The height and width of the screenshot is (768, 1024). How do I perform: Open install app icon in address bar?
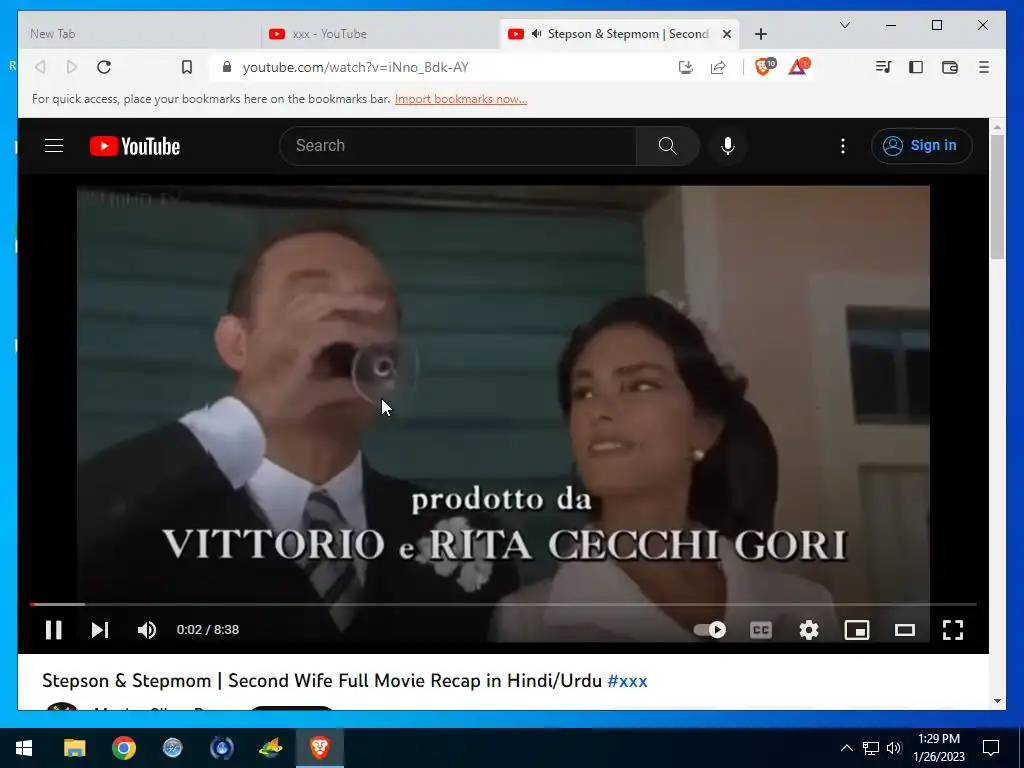pyautogui.click(x=686, y=67)
